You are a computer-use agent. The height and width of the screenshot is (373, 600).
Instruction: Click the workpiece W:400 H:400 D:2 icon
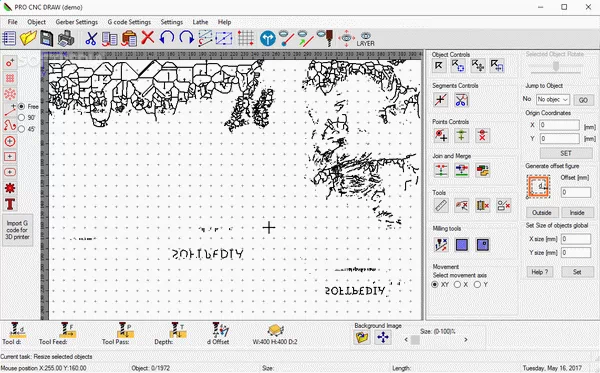(x=275, y=330)
